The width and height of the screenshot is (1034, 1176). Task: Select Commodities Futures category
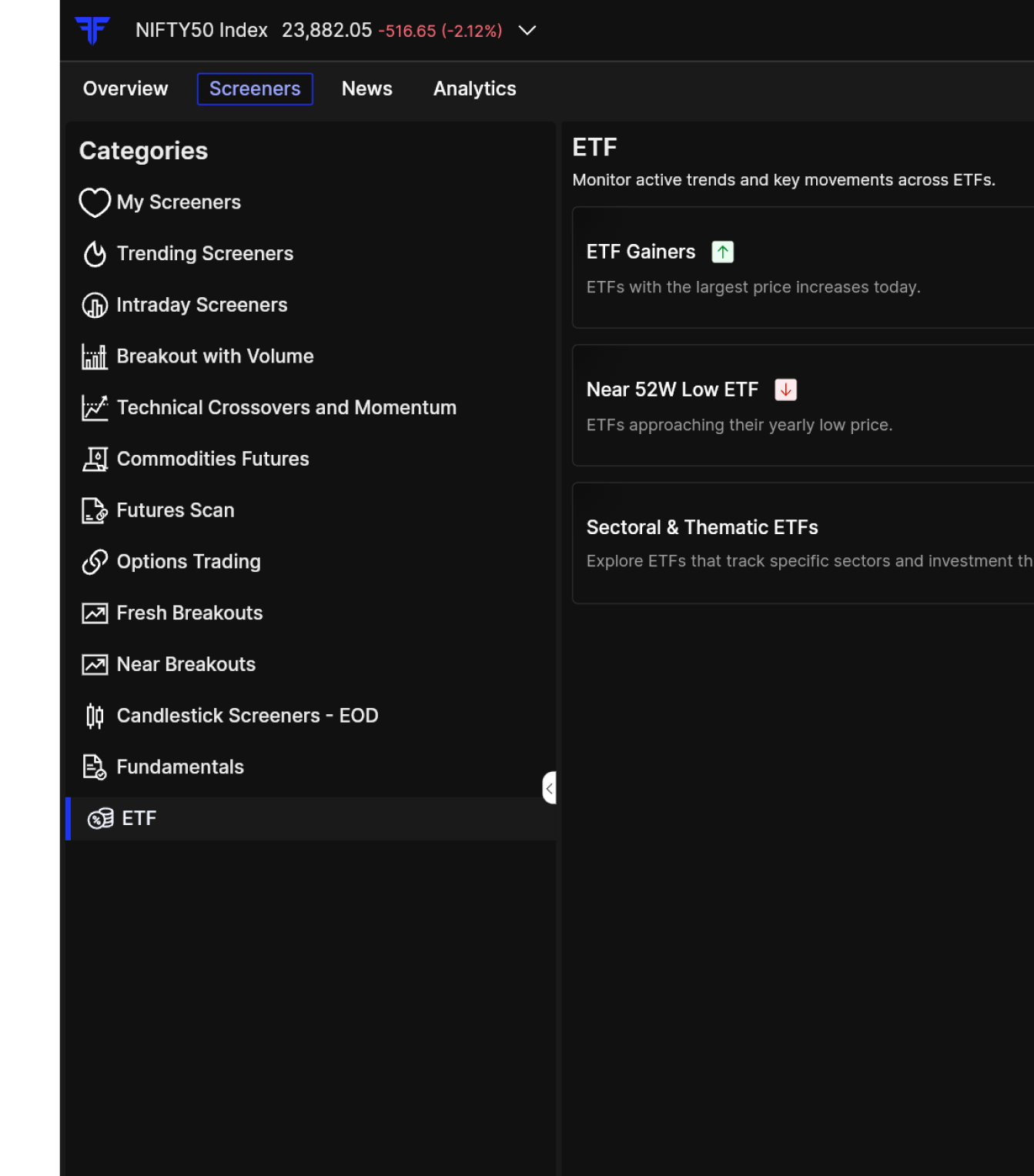[x=212, y=459]
